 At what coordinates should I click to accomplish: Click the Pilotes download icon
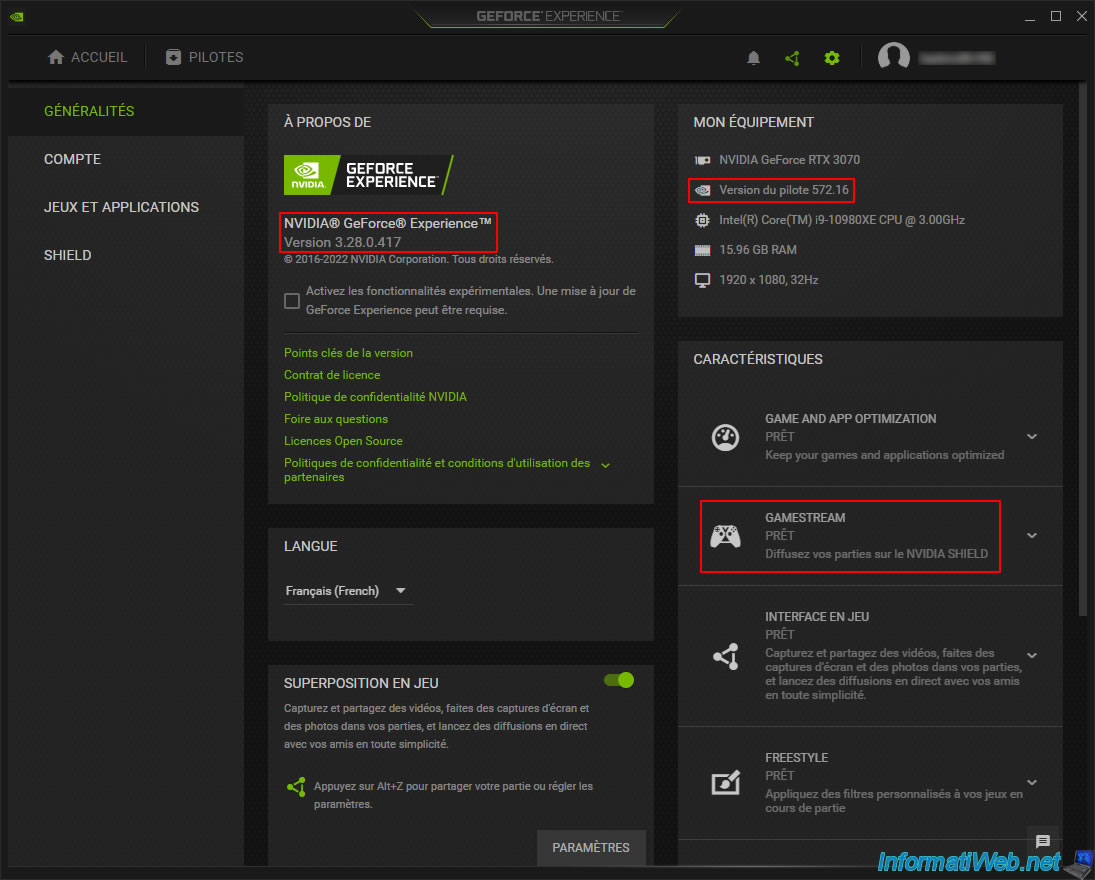click(173, 57)
